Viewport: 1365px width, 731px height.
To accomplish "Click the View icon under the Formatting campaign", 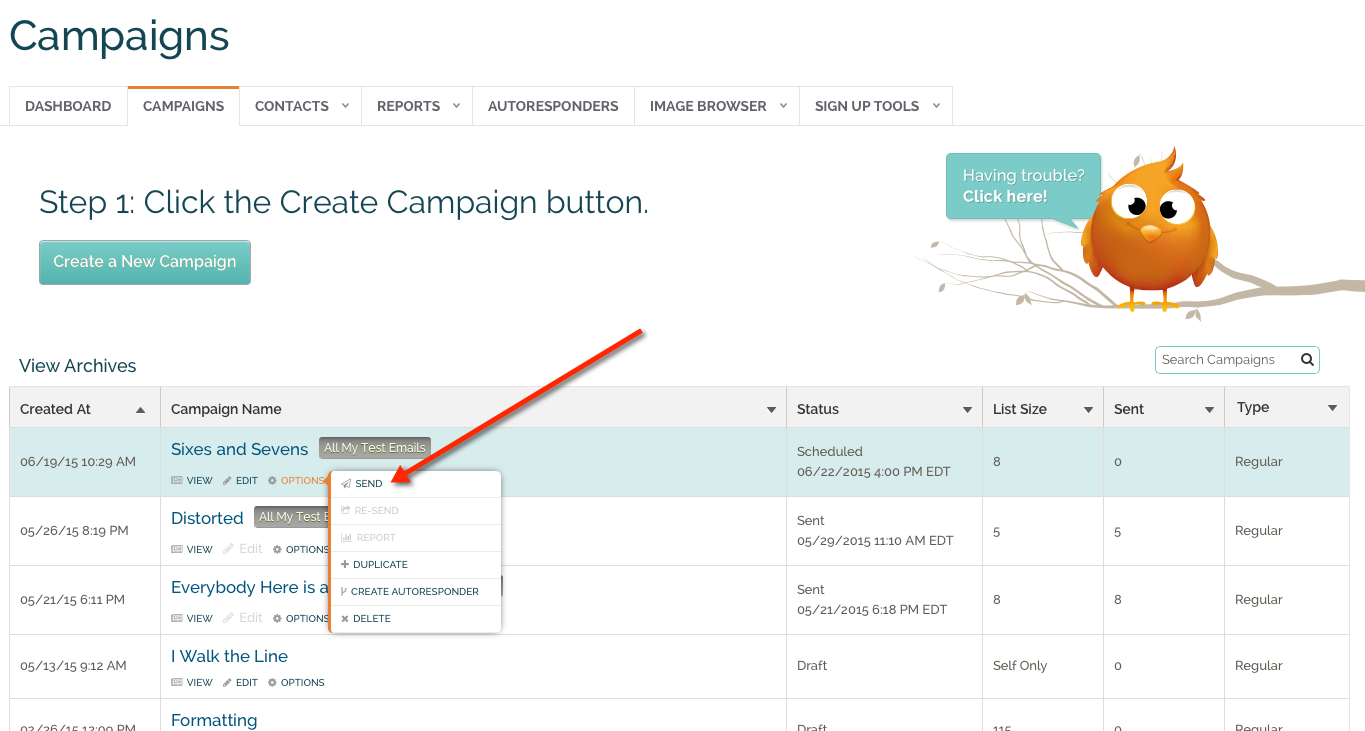I will (x=178, y=730).
